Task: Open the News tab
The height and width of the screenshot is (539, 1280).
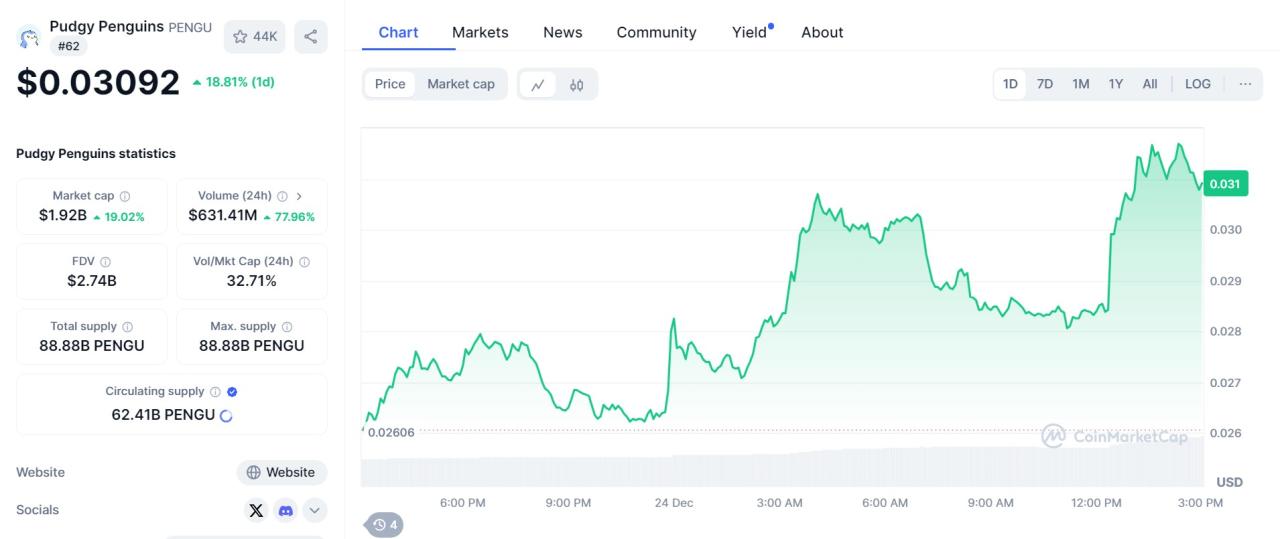Action: pyautogui.click(x=563, y=32)
